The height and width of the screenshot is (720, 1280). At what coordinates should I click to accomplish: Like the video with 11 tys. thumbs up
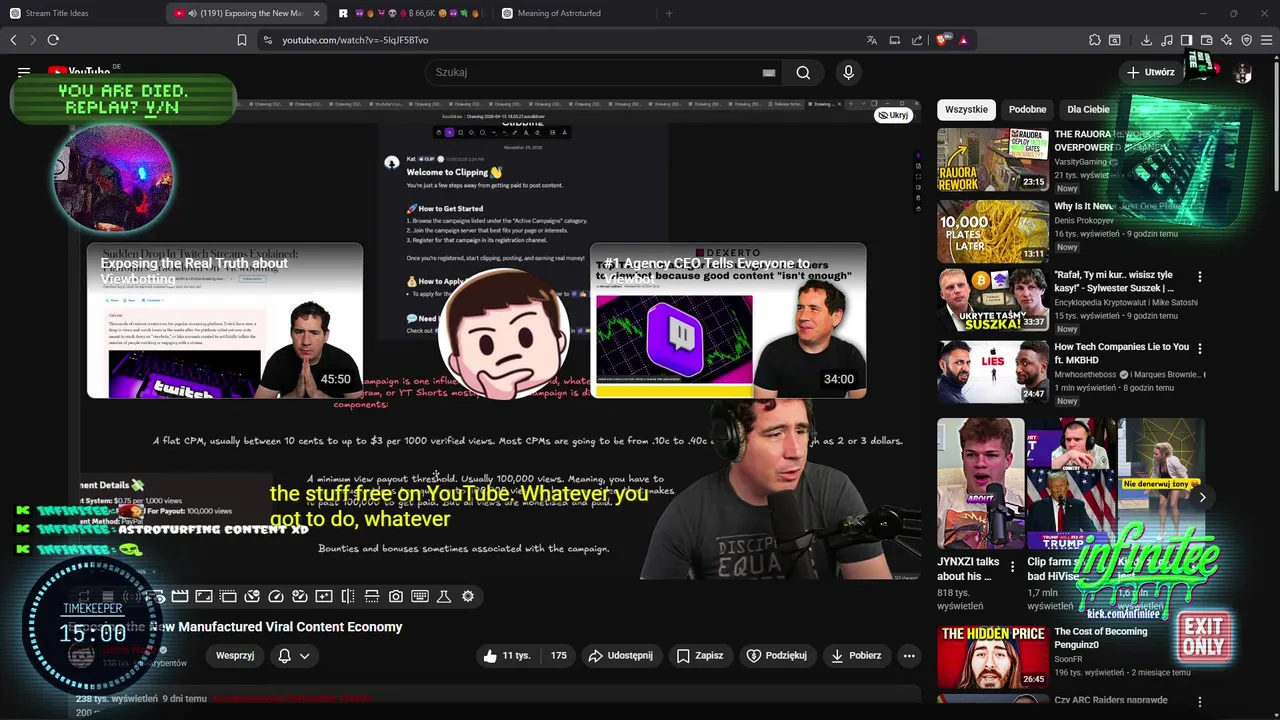[508, 656]
